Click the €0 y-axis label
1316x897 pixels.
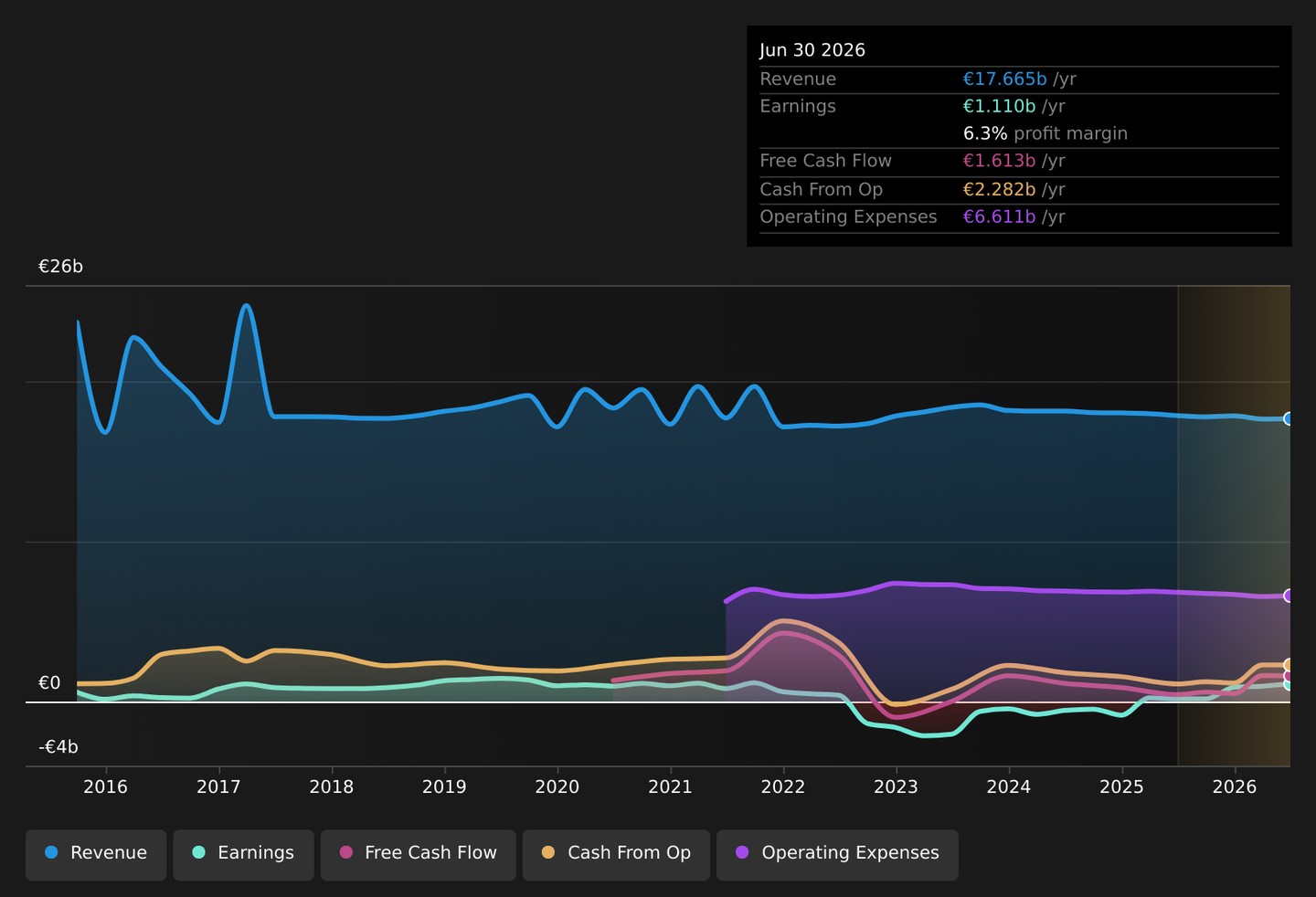[49, 683]
